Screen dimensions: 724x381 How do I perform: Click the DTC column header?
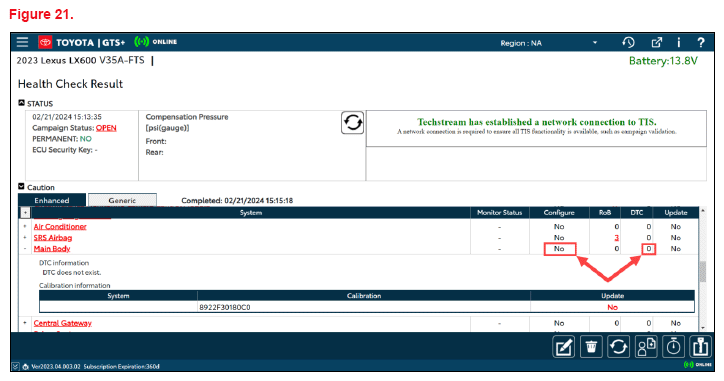[x=637, y=212]
